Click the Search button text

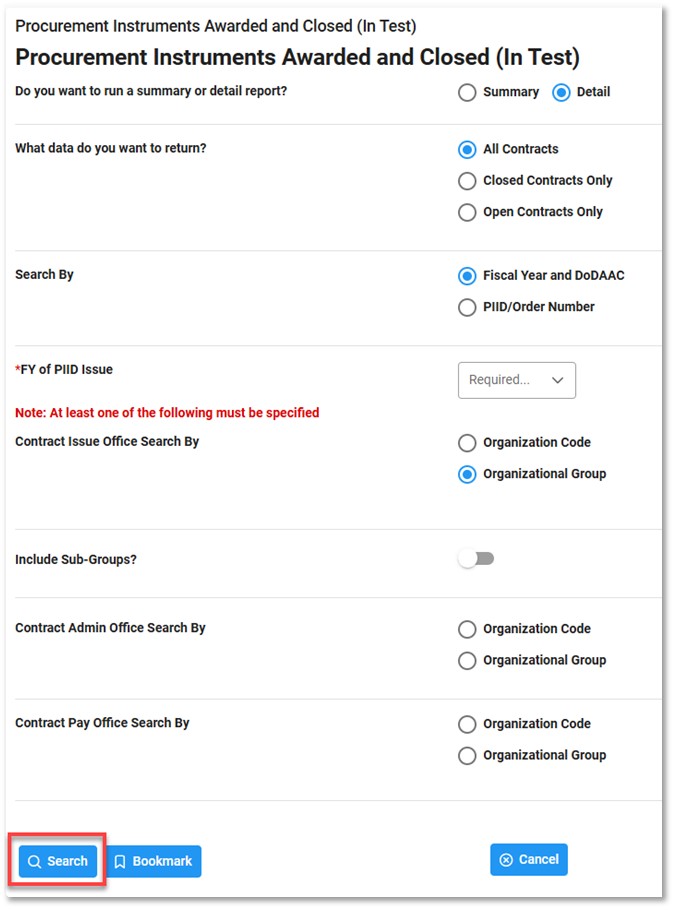point(67,861)
